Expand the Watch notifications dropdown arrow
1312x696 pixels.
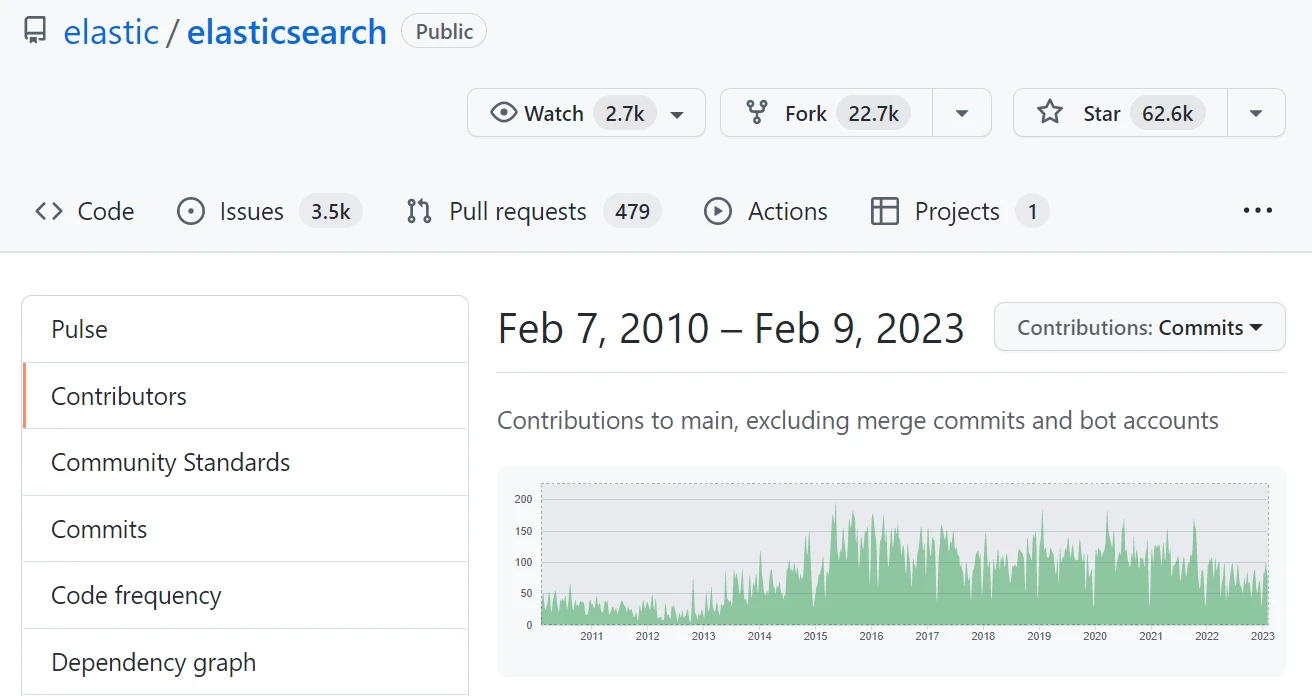(677, 114)
